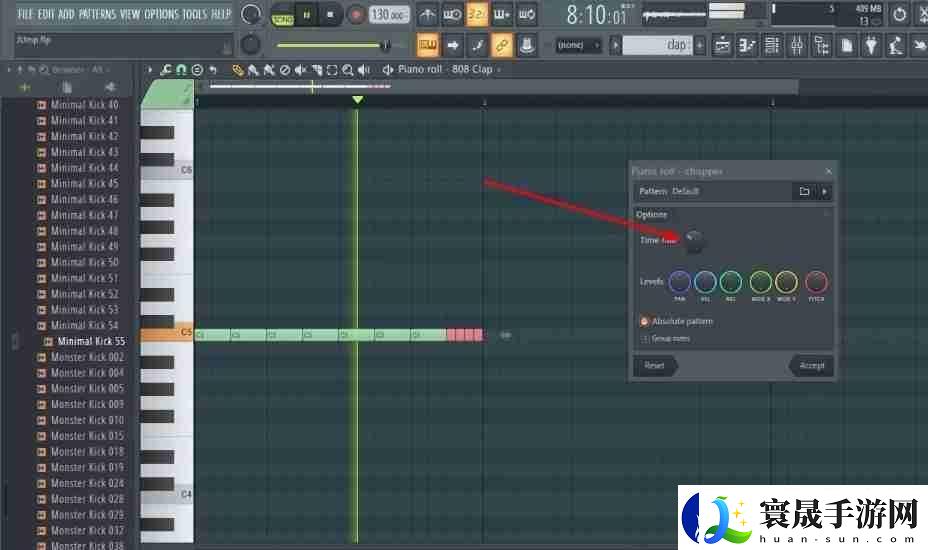Select the magnet snap icon in piano roll

coord(181,70)
